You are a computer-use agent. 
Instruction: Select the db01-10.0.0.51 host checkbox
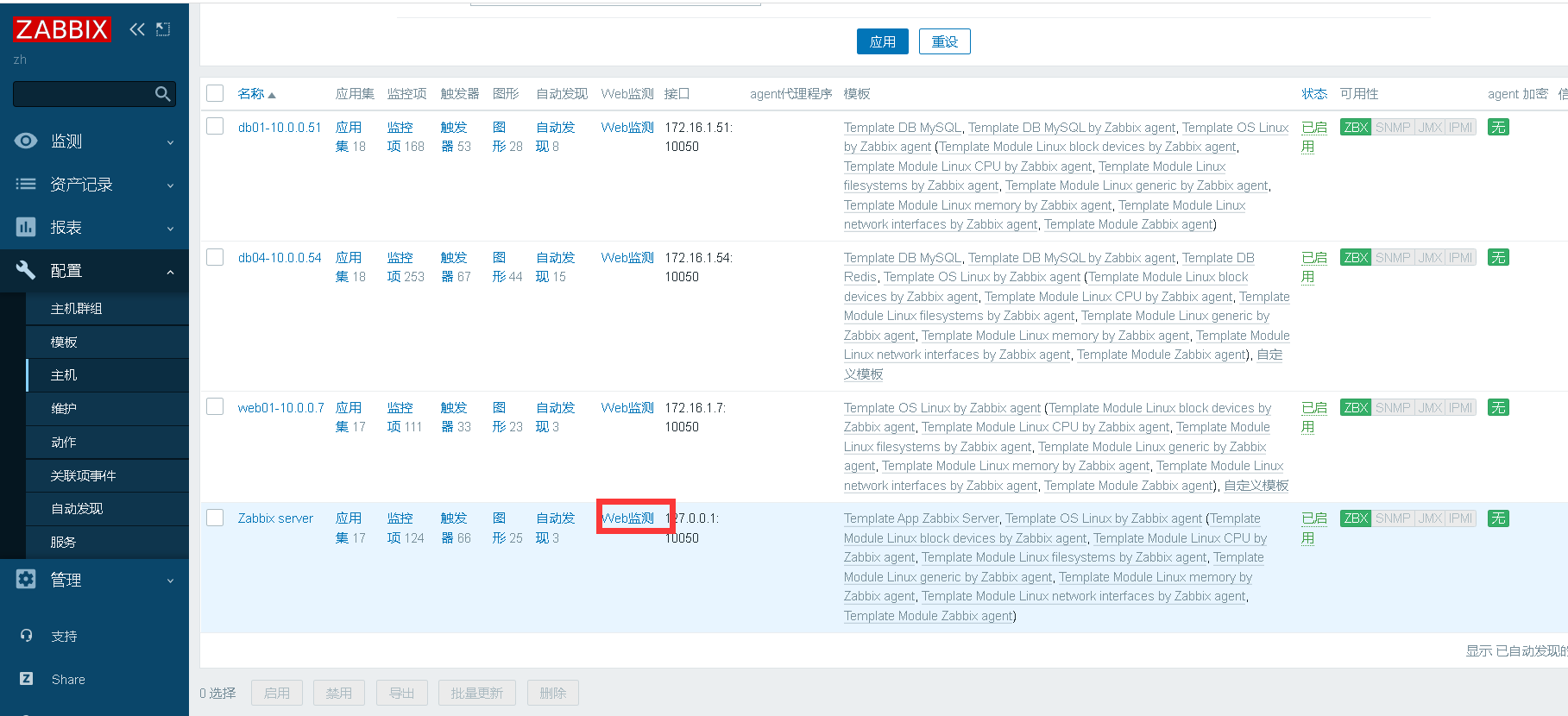pos(215,127)
